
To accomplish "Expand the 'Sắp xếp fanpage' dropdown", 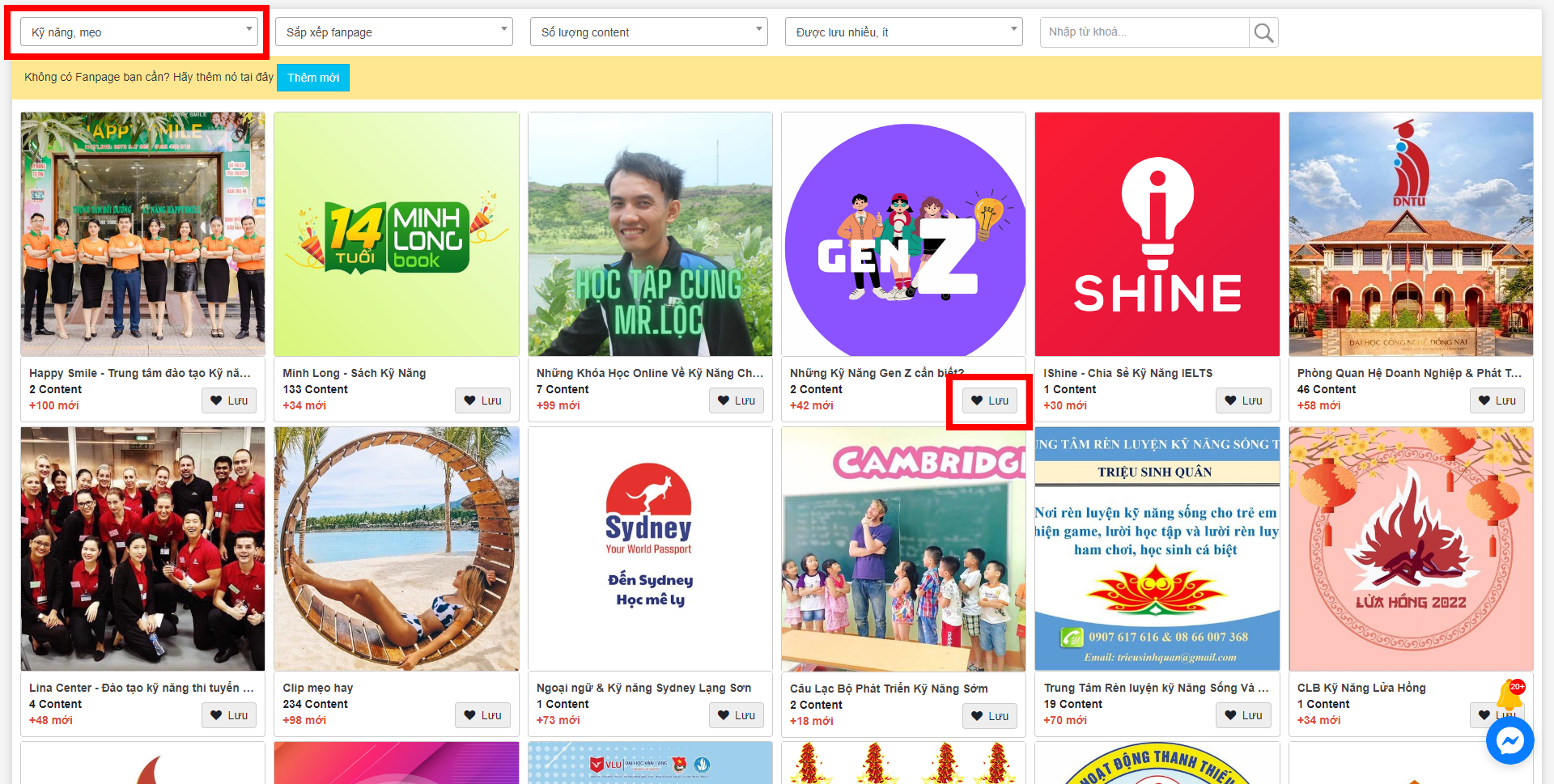I will tap(394, 32).
